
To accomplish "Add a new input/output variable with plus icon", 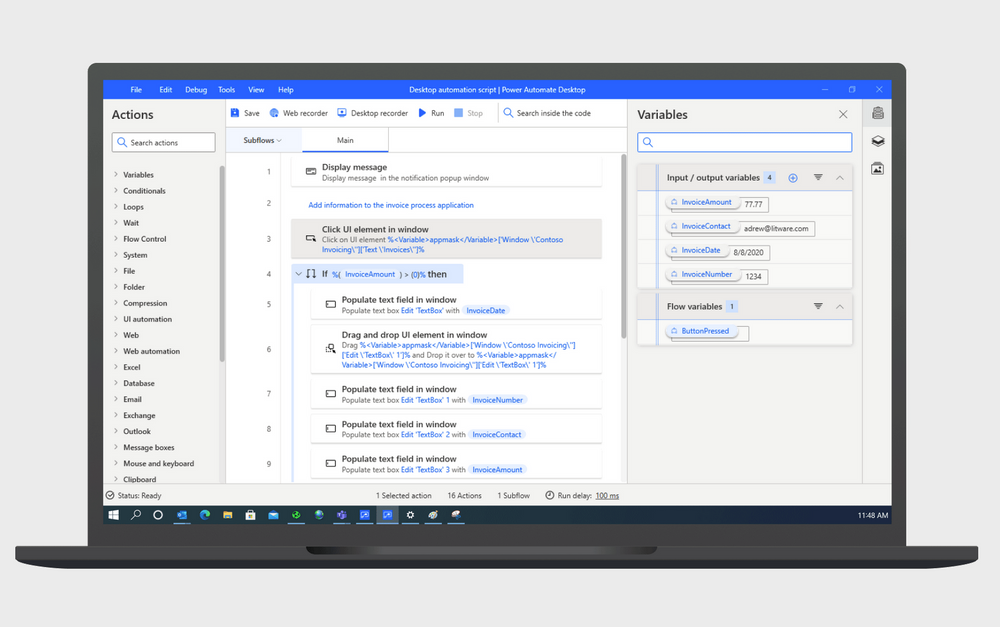I will (793, 178).
